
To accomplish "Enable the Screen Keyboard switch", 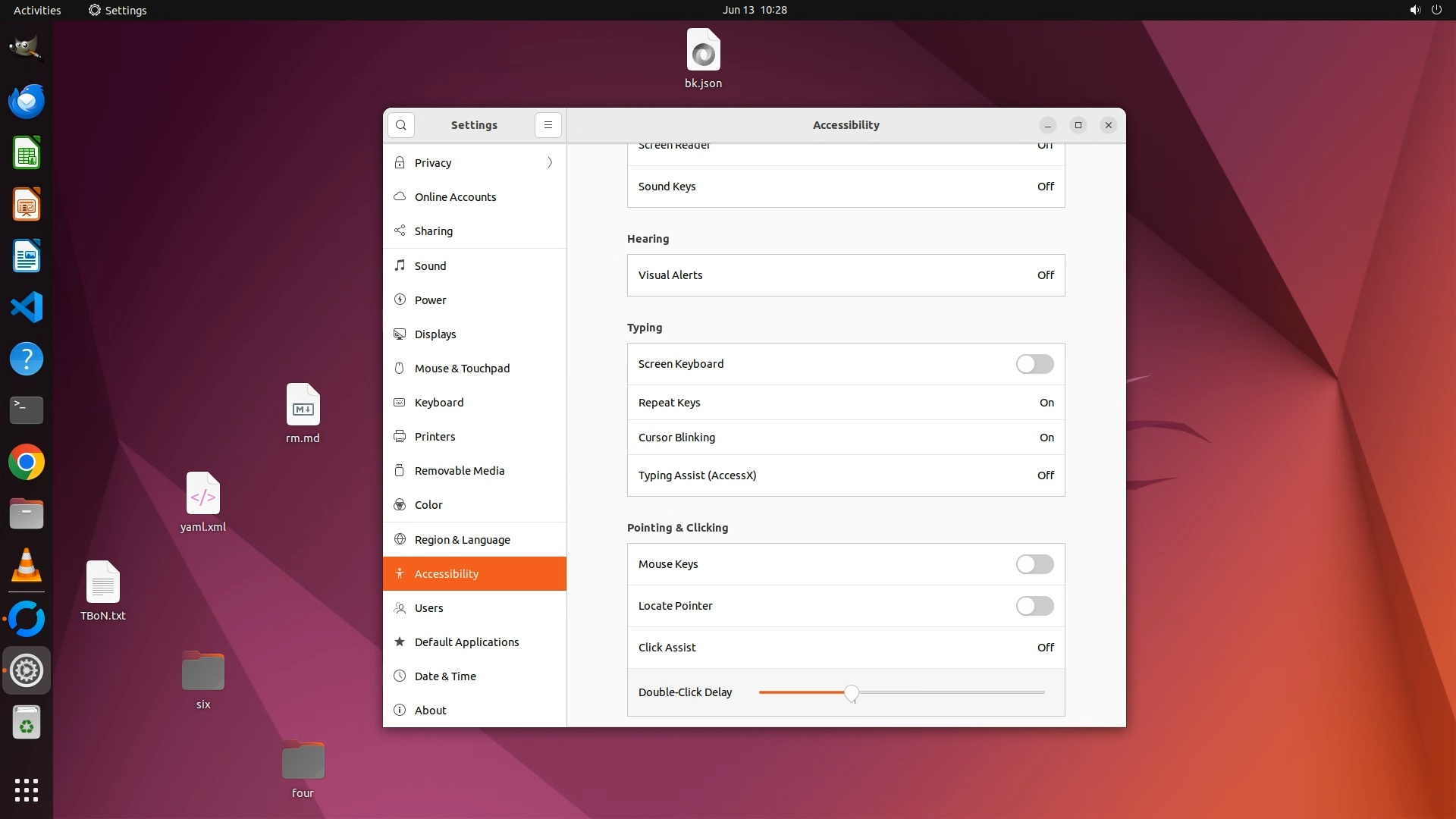I will 1034,364.
